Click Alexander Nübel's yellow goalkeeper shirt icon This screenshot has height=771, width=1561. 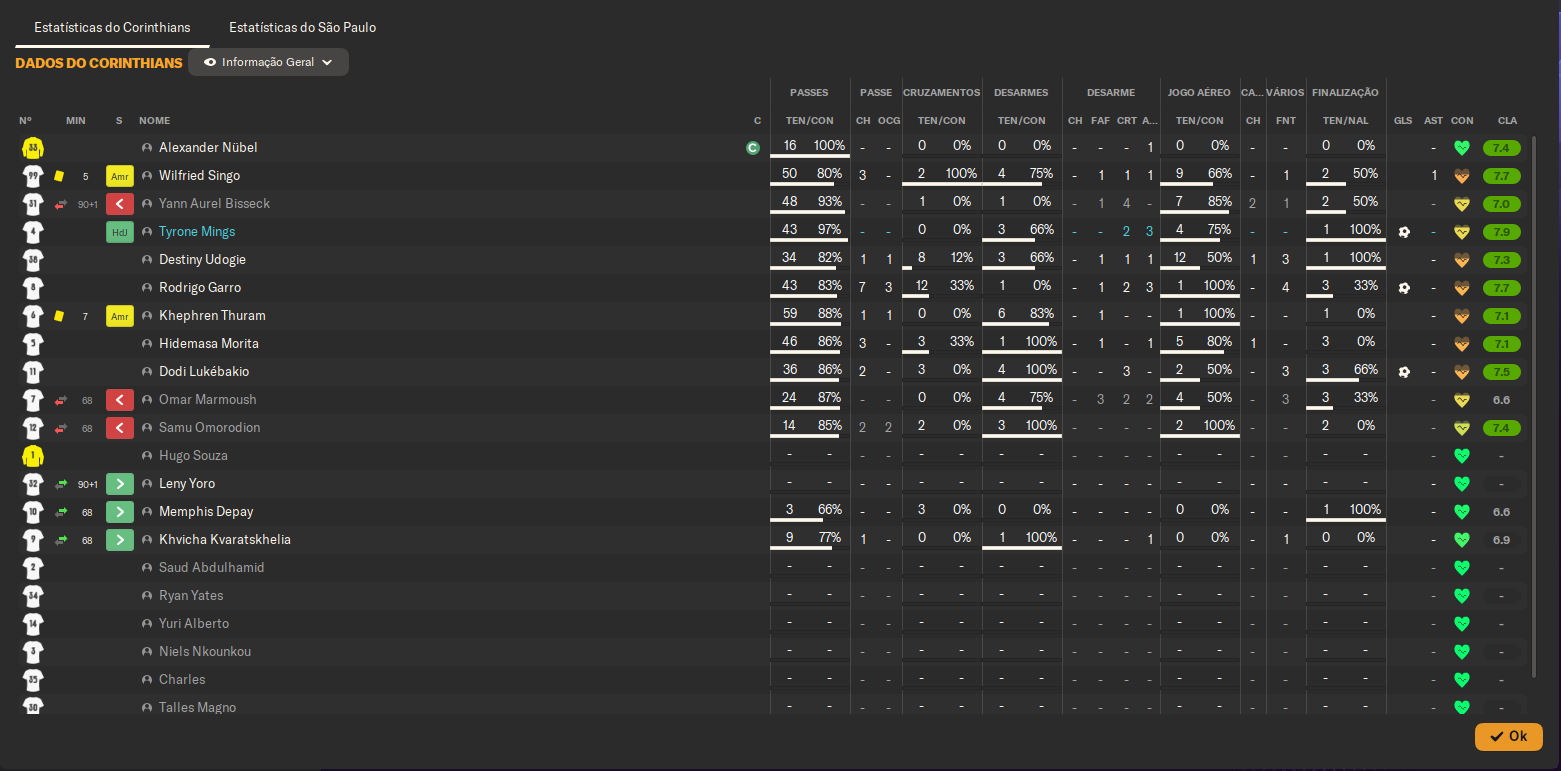(x=33, y=148)
